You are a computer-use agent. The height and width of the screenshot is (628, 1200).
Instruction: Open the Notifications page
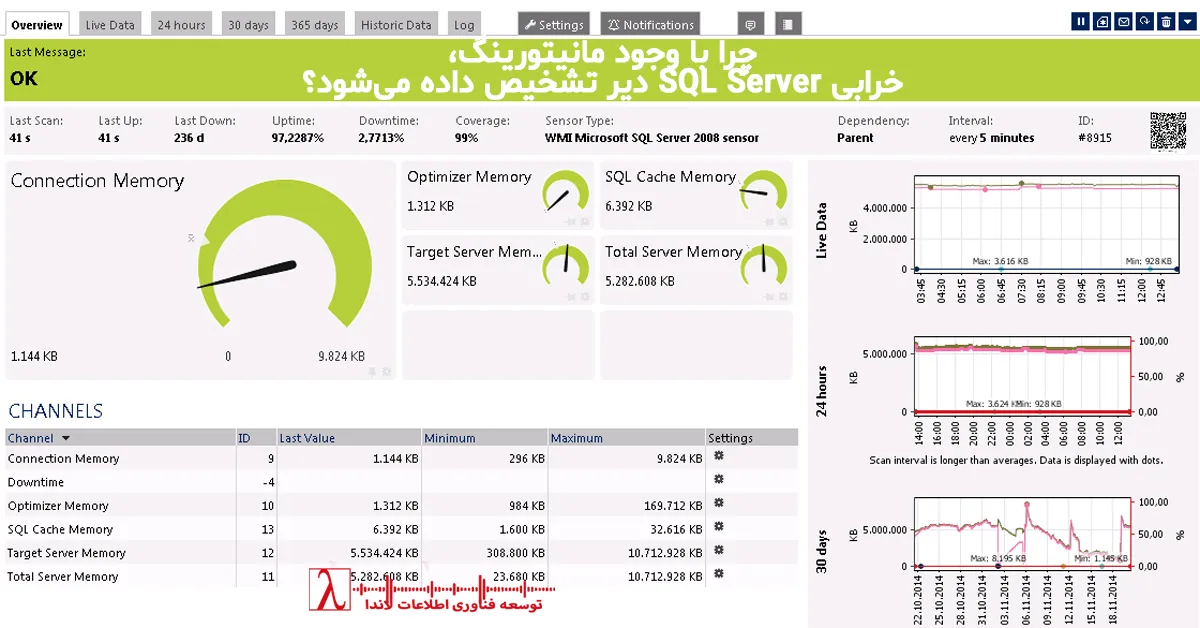650,23
